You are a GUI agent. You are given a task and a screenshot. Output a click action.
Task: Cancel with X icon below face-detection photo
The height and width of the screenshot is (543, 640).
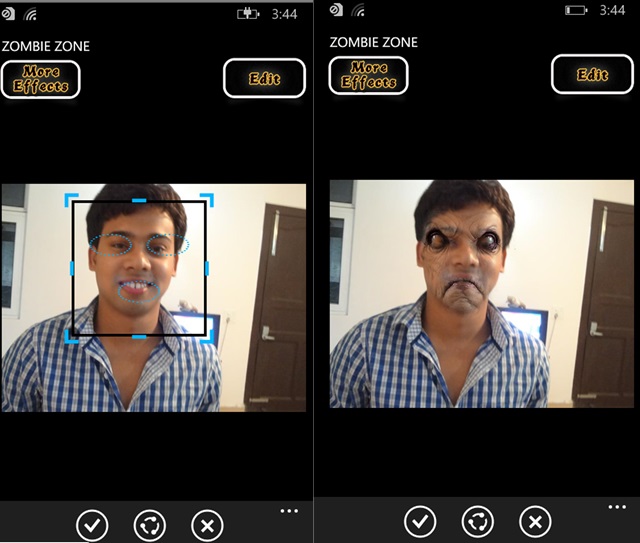(207, 524)
